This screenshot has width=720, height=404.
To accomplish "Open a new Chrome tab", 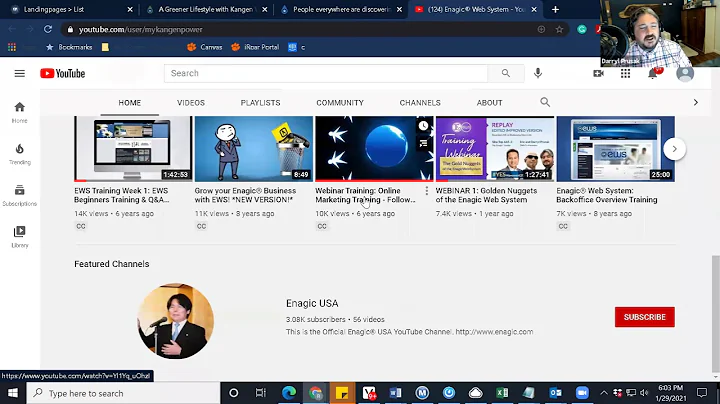I will pyautogui.click(x=555, y=9).
